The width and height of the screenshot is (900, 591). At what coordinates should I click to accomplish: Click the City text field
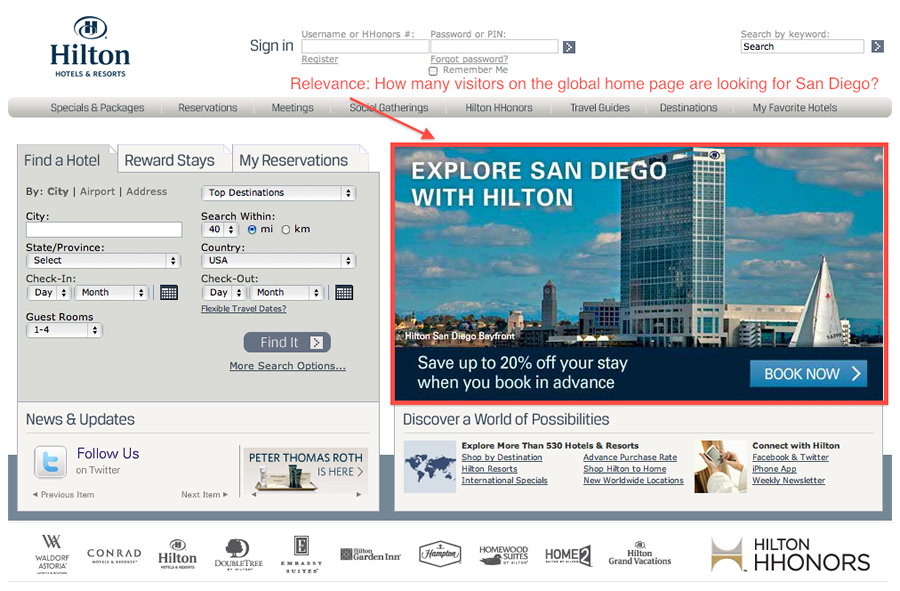tap(104, 230)
